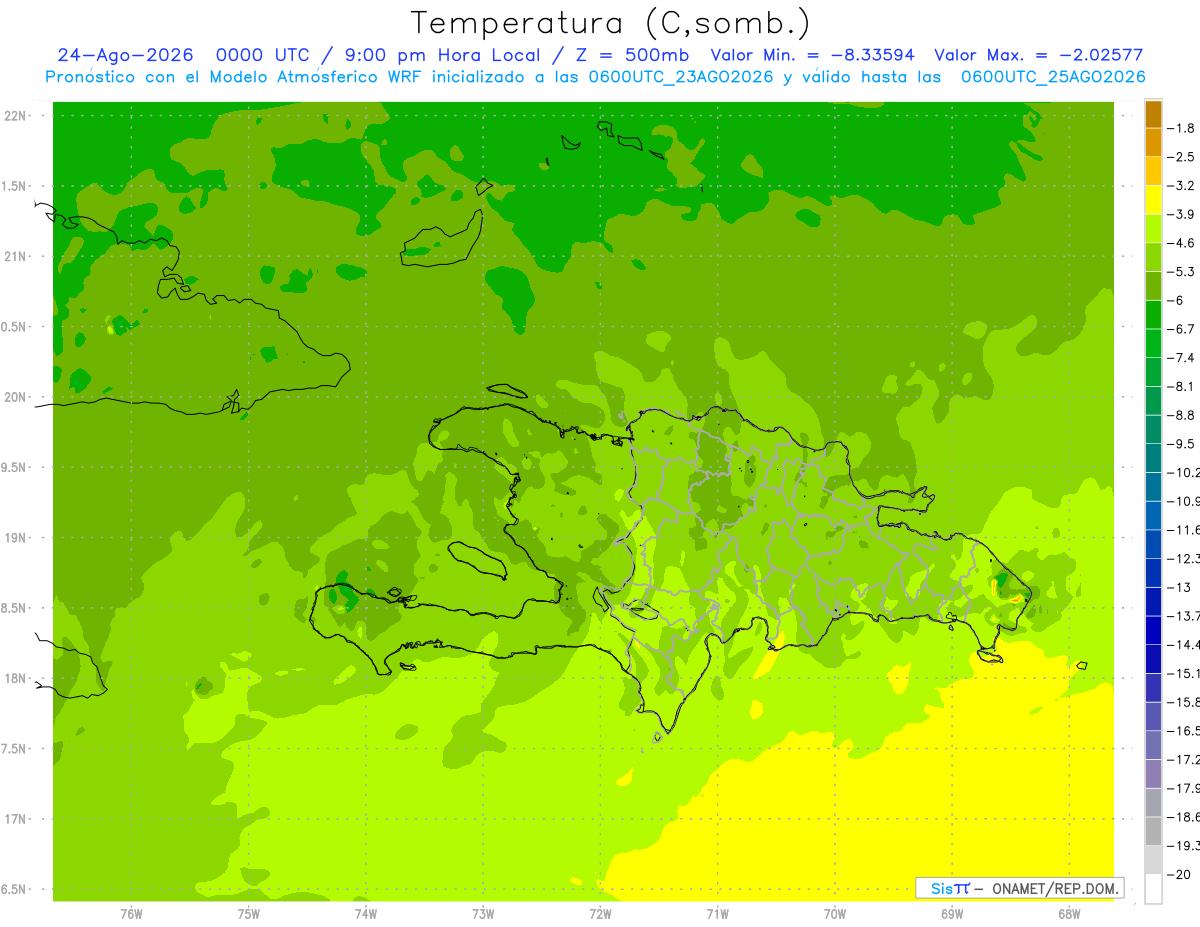Pick the purple swatch between -17.2 and -17.9
The width and height of the screenshot is (1200, 927).
pos(1153,774)
